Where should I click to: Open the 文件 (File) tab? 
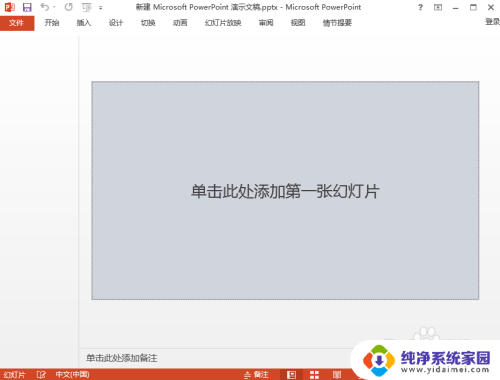pos(17,23)
